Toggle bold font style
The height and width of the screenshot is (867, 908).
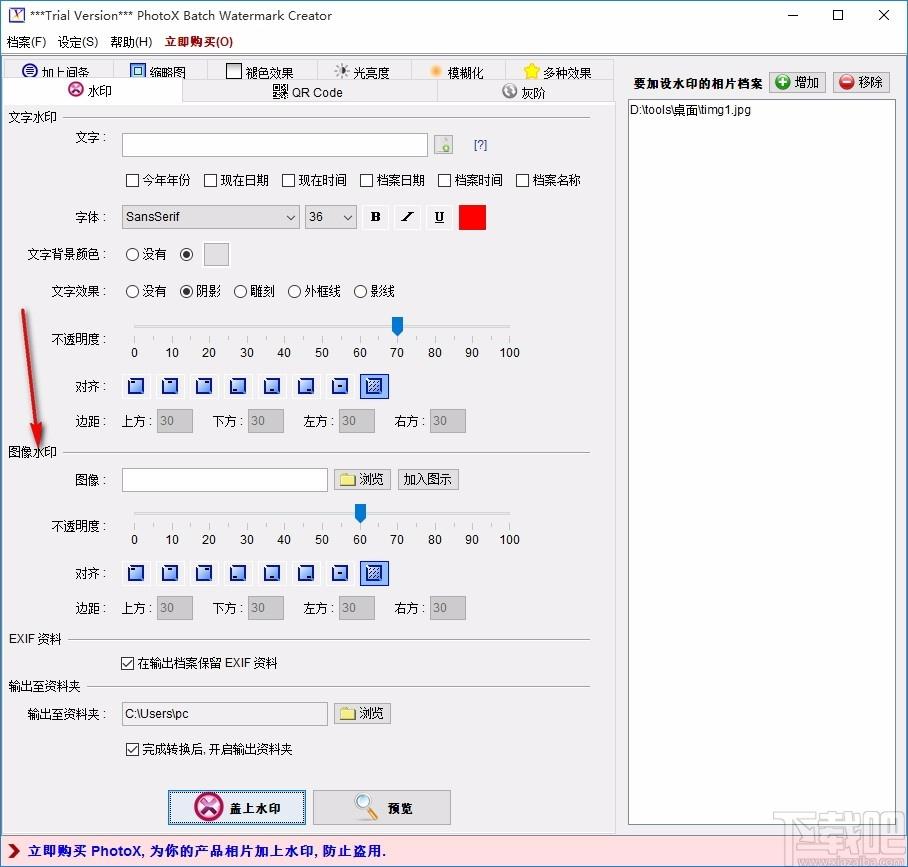376,217
